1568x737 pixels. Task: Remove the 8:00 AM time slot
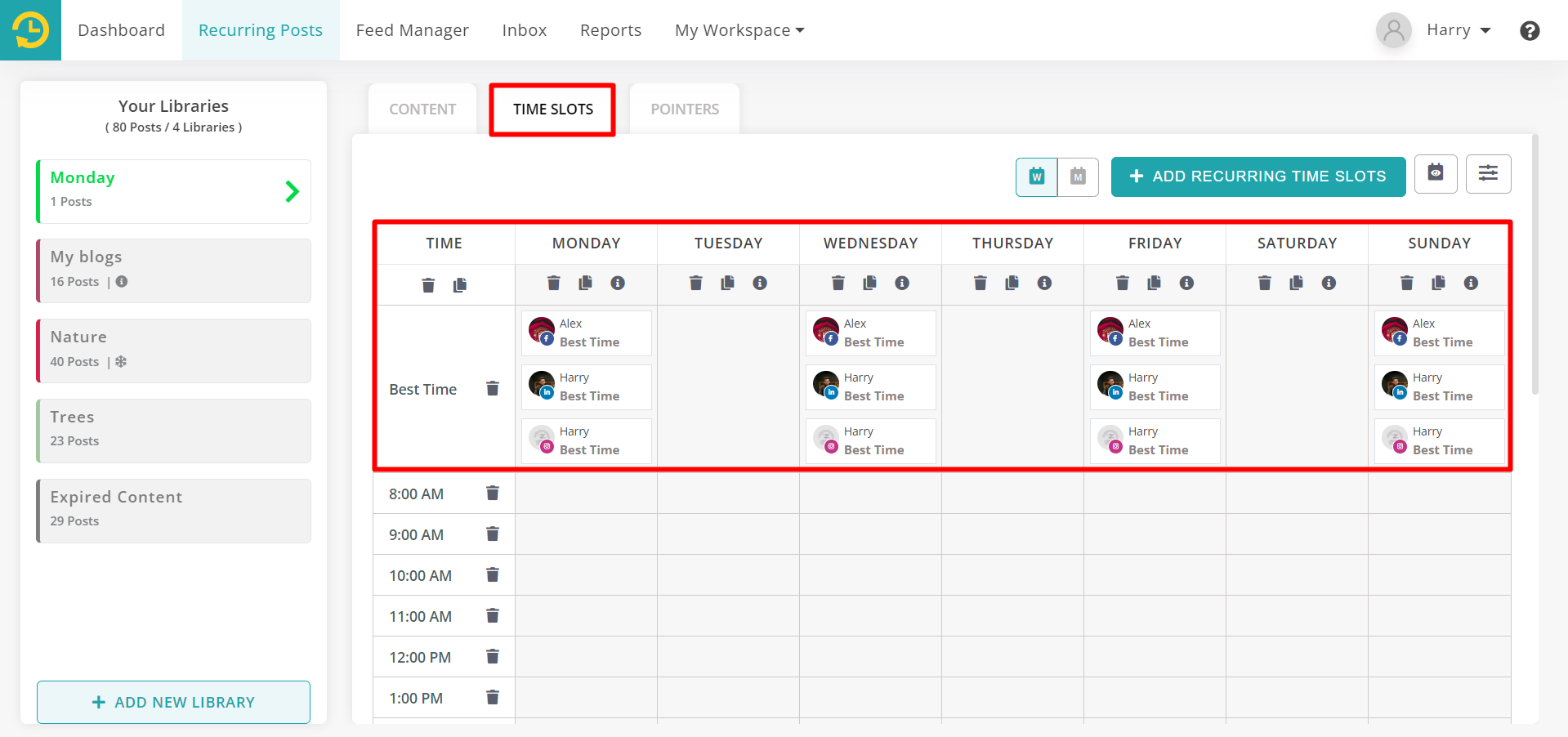pyautogui.click(x=493, y=493)
